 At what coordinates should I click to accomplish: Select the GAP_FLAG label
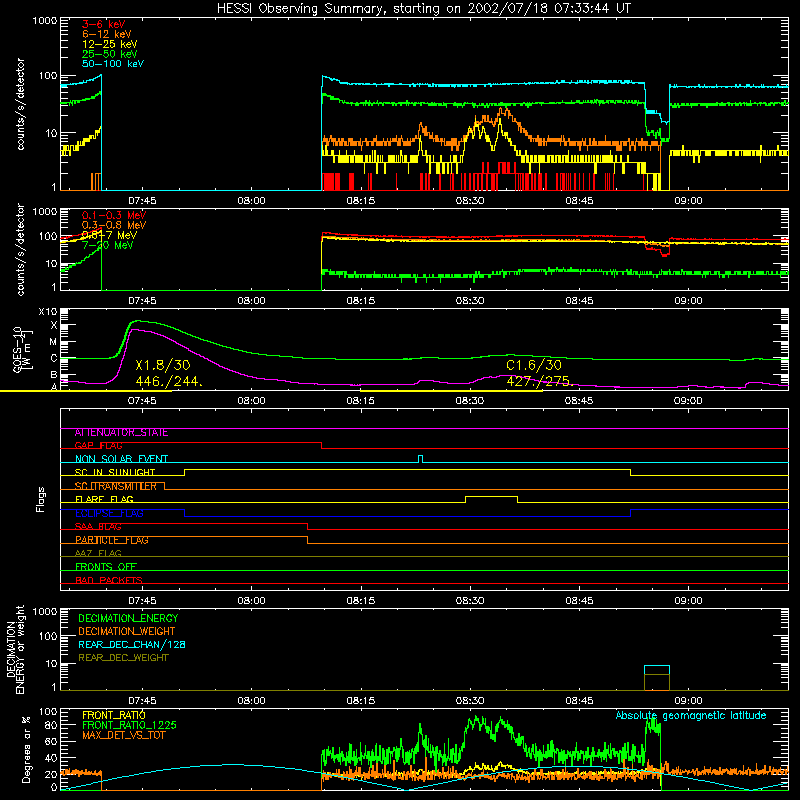[98, 446]
